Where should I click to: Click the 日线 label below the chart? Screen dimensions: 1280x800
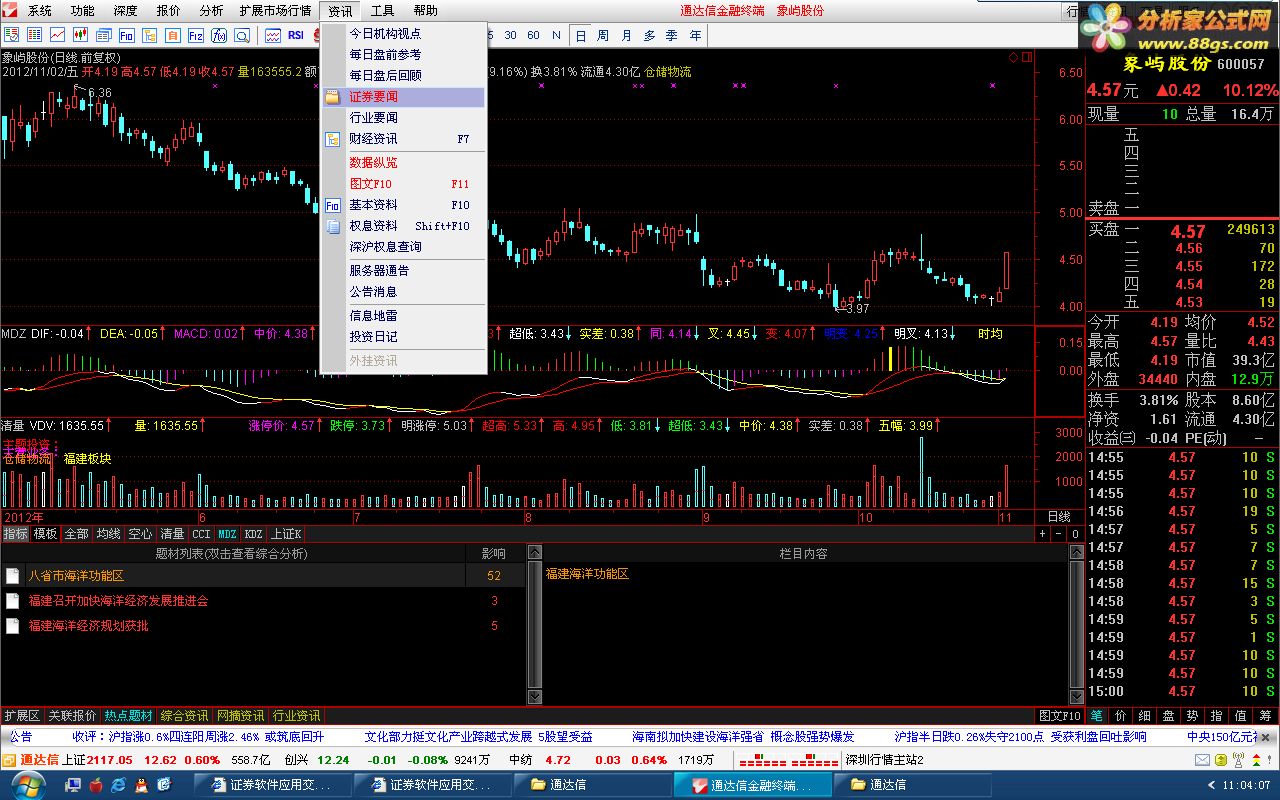1059,517
